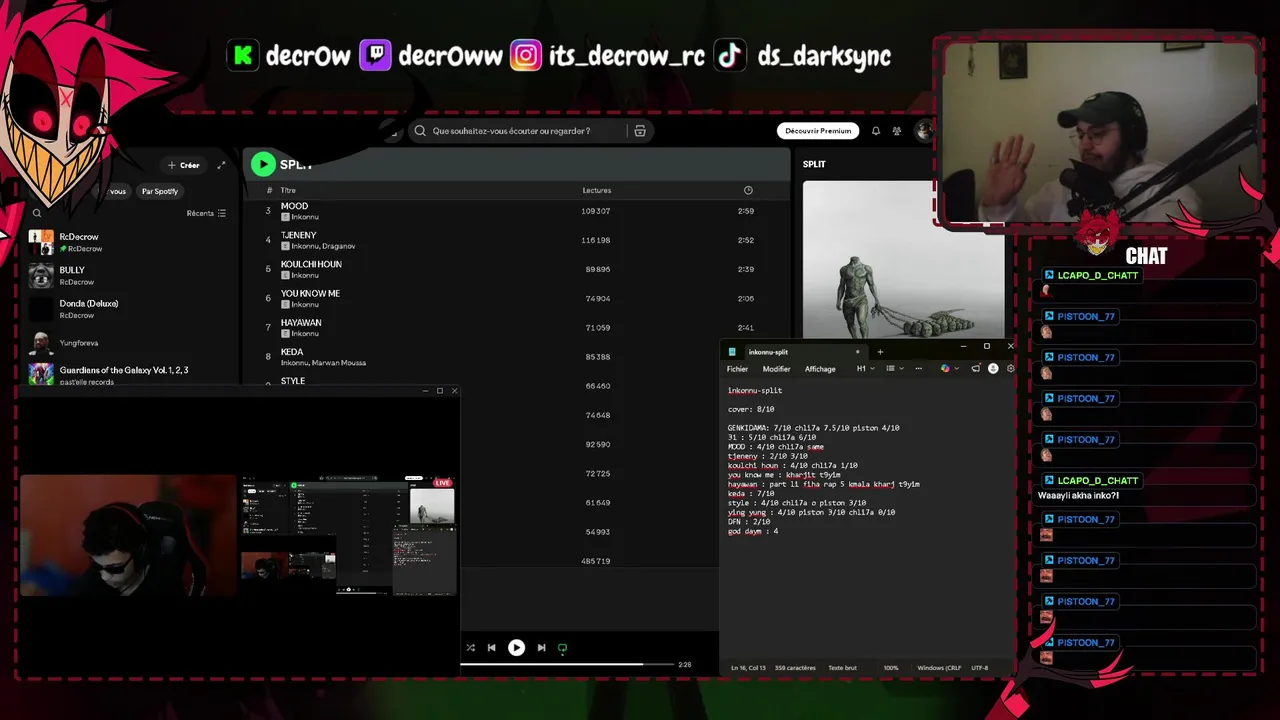
Task: Click Découvrir Premium button
Action: click(x=818, y=131)
